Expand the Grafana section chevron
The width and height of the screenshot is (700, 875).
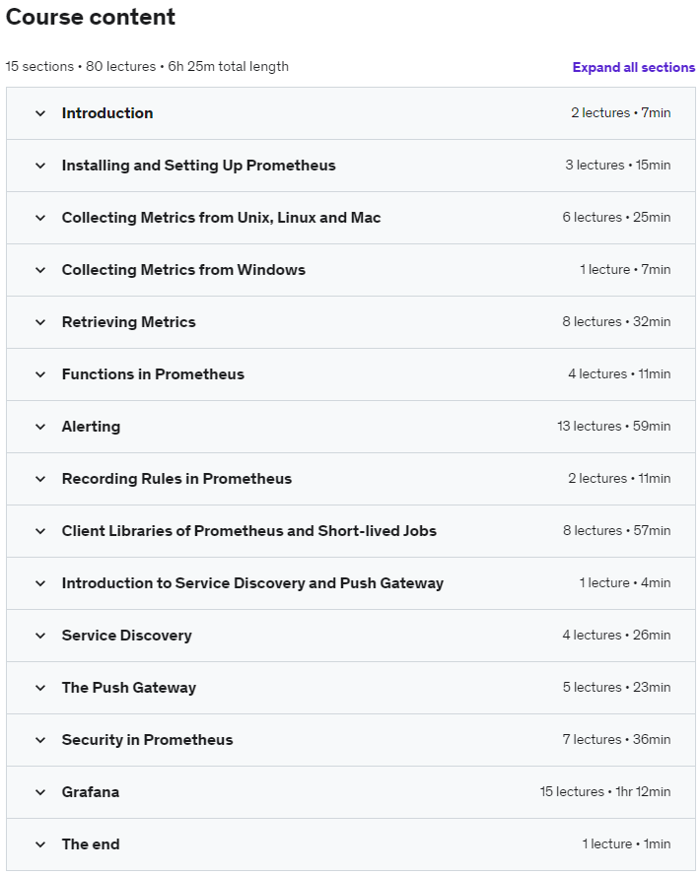tap(40, 792)
